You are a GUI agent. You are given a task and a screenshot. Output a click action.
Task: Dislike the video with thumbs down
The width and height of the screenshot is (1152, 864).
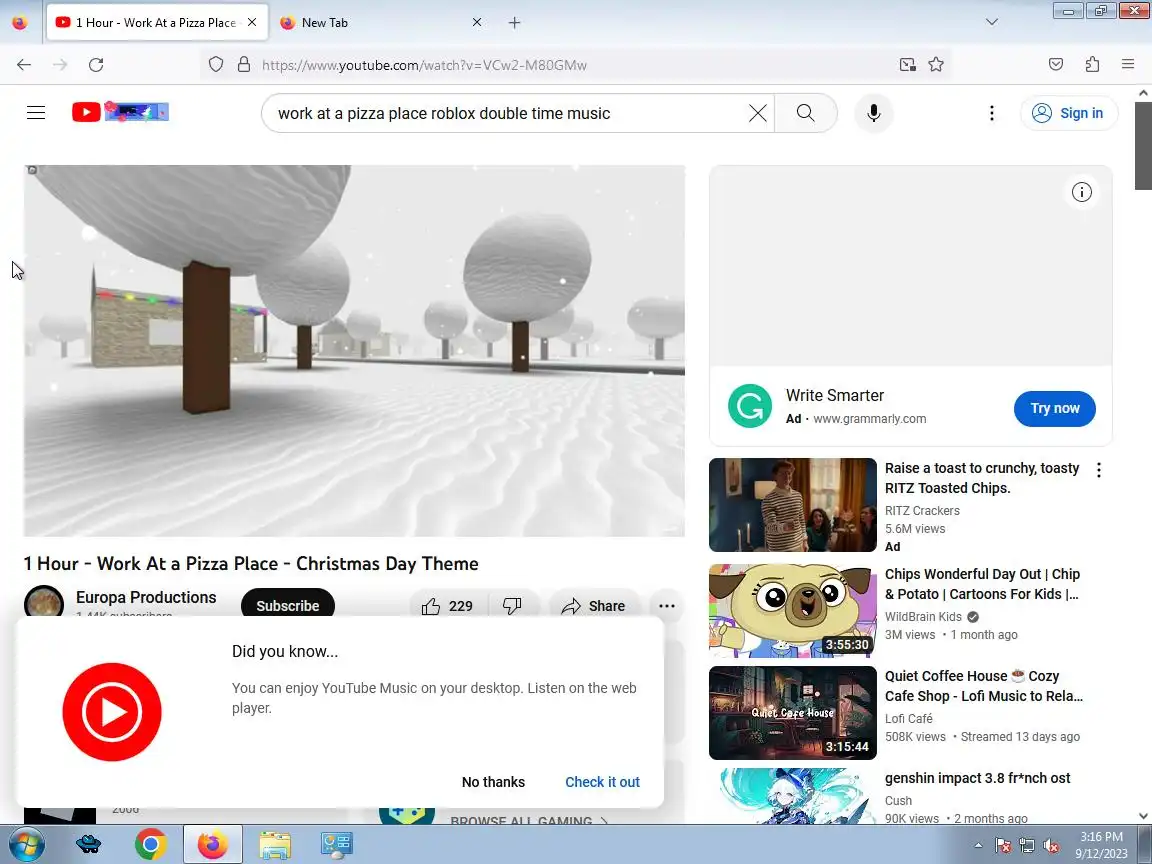point(513,606)
